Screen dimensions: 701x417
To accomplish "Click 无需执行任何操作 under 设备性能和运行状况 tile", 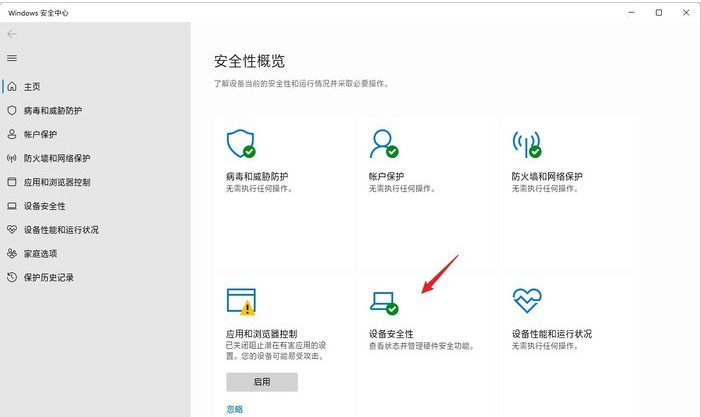I will [x=545, y=346].
